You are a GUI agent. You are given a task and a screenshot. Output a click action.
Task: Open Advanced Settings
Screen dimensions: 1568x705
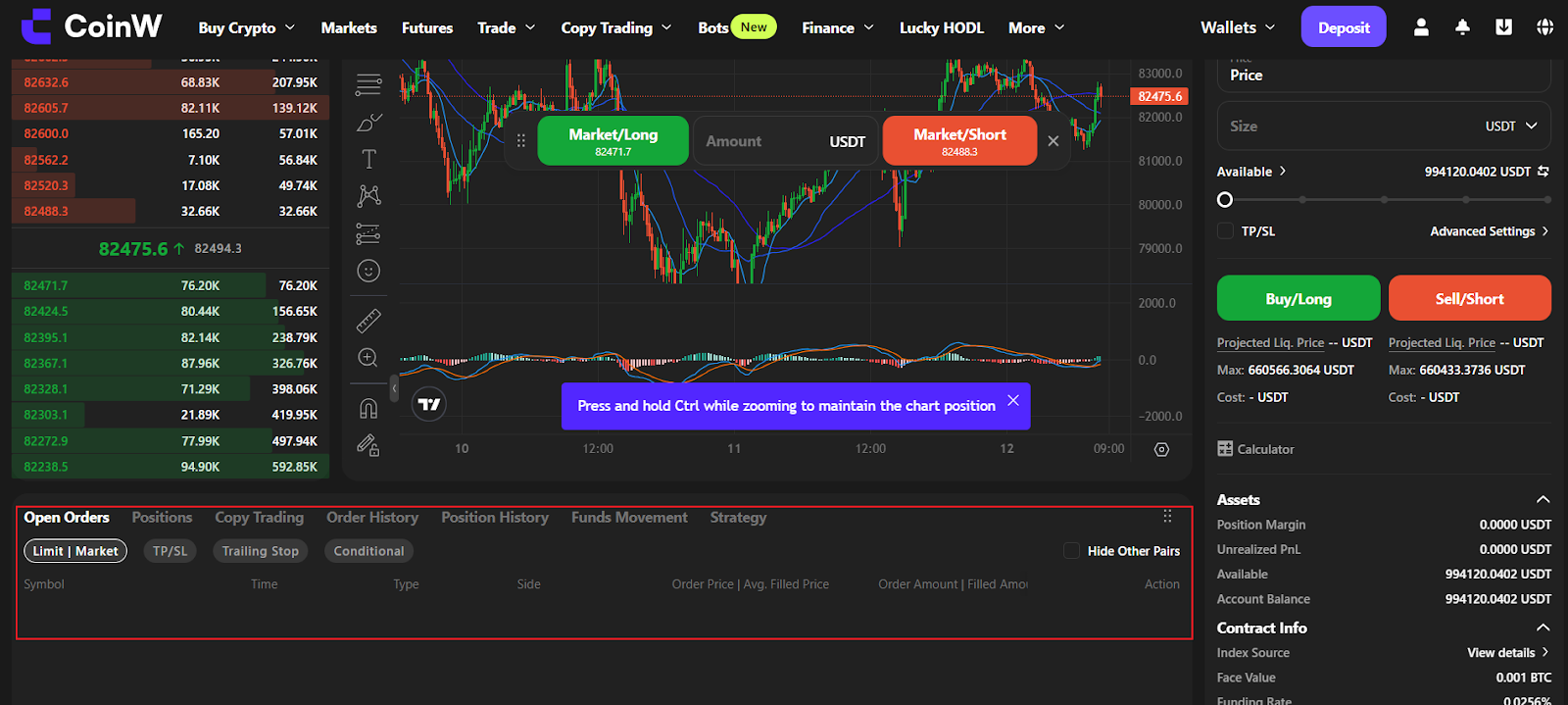(1490, 231)
